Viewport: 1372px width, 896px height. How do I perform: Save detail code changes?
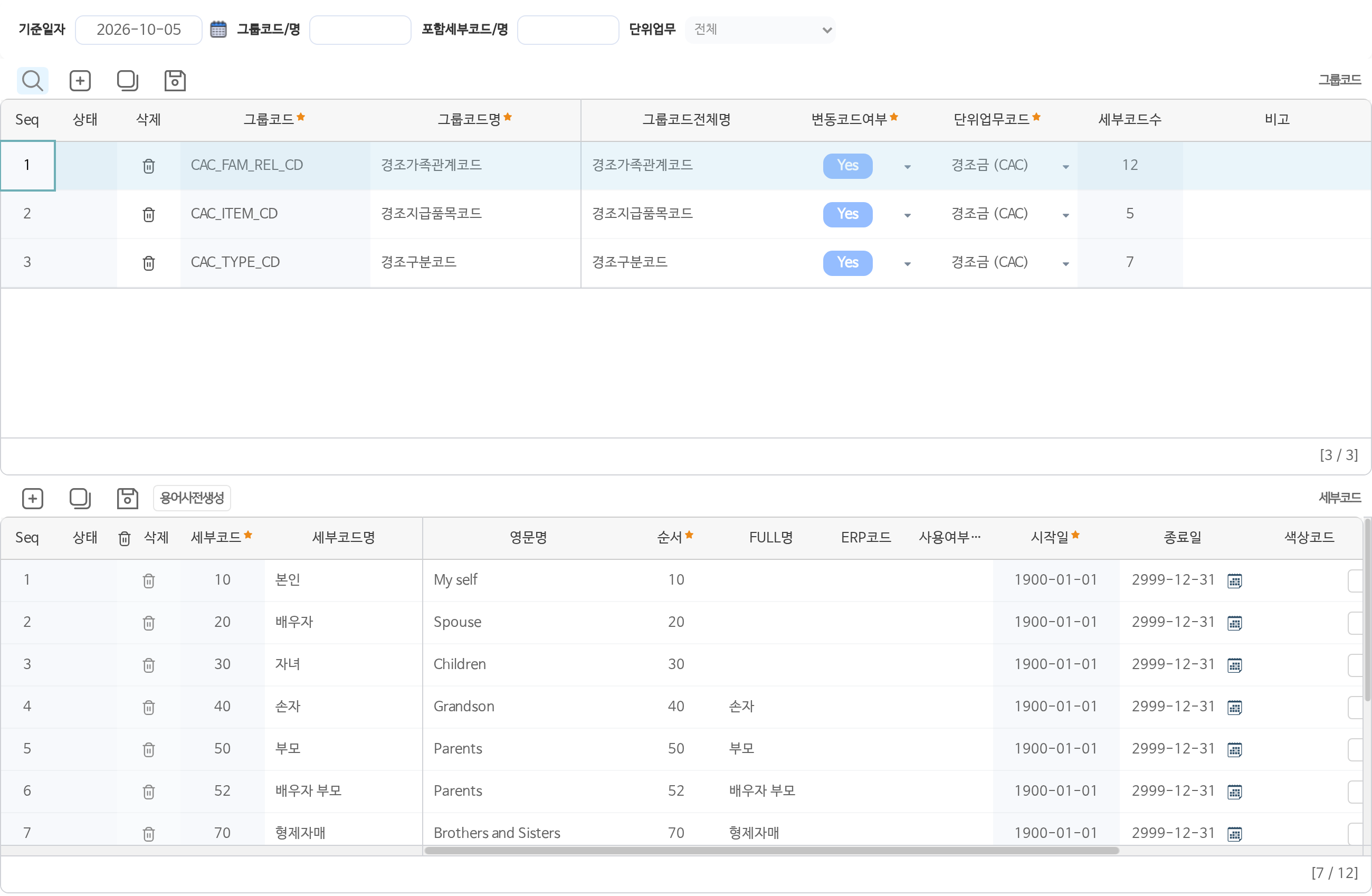(127, 499)
